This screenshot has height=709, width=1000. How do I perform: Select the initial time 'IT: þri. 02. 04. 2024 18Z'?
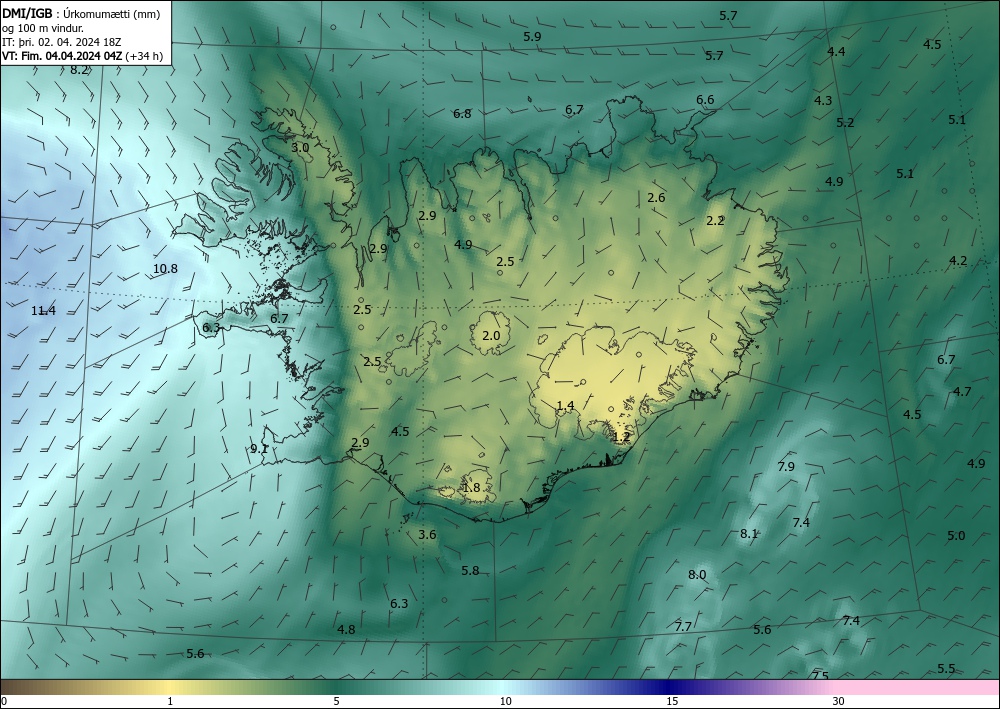[62, 42]
